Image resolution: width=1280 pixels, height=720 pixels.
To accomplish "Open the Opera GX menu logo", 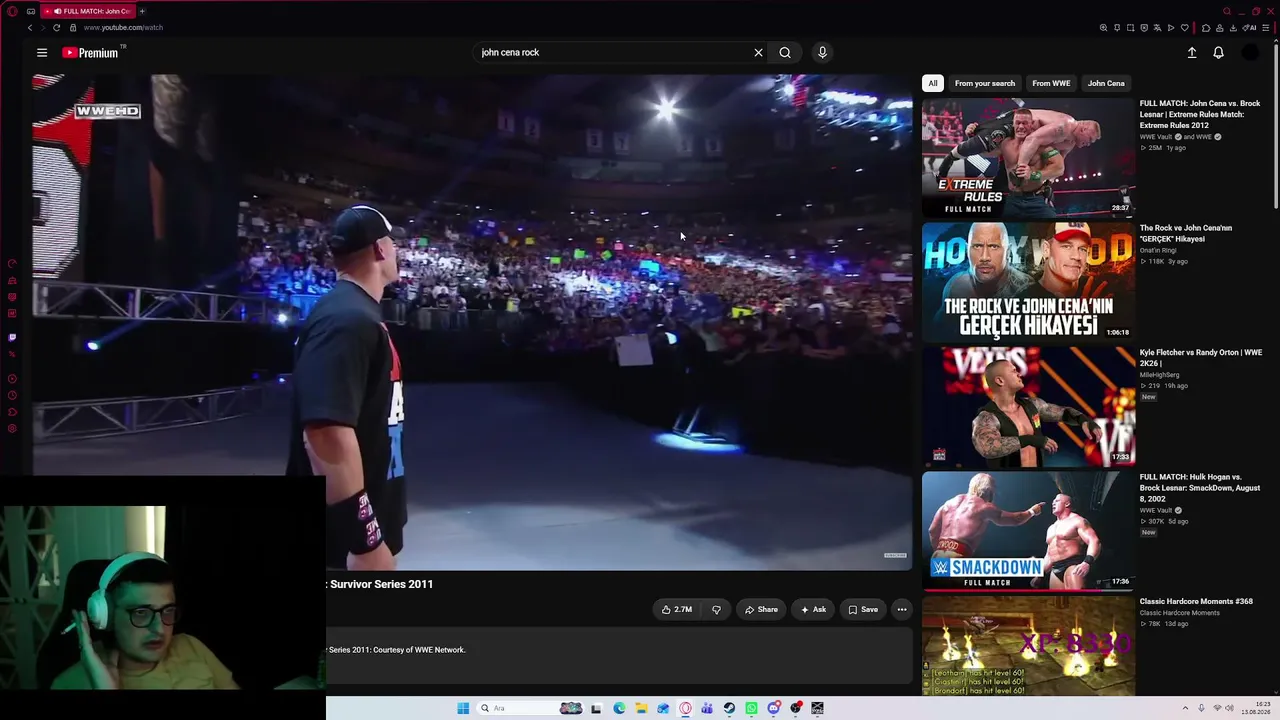I will pyautogui.click(x=12, y=11).
